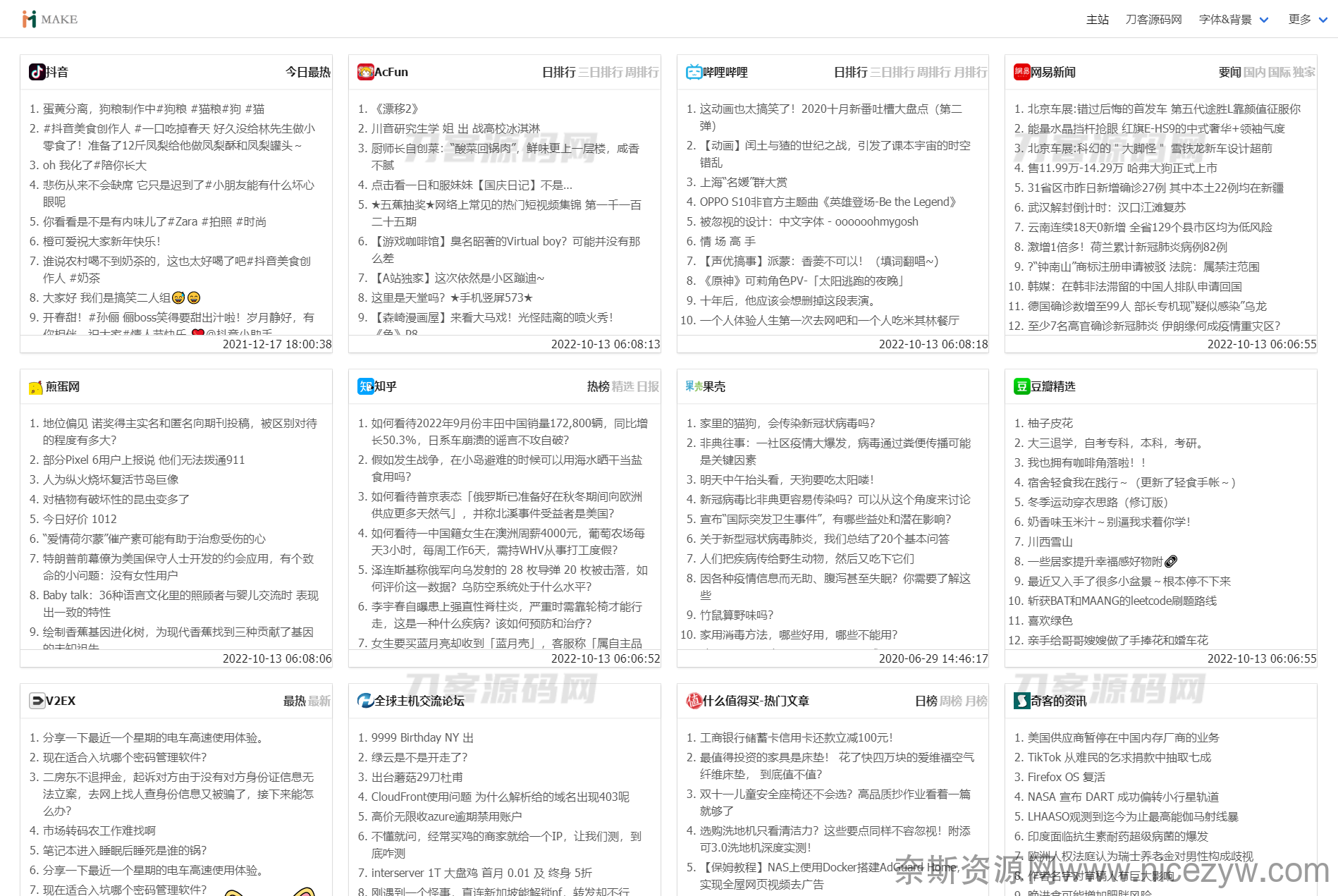Click the 果壳 logo icon
Screen dimensions: 1338x896
coord(694,386)
